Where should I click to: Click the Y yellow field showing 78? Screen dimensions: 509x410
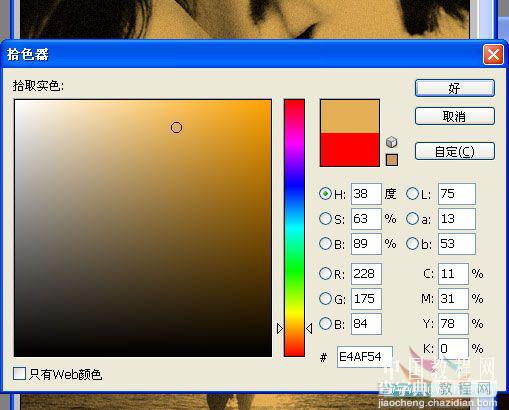453,323
